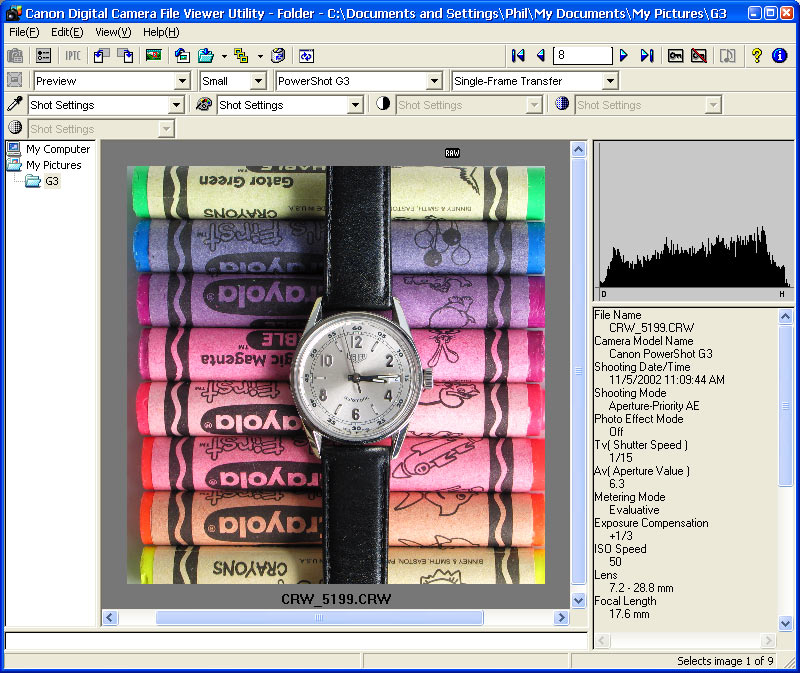The width and height of the screenshot is (800, 673).
Task: Click the blue saturation sphere icon
Action: click(x=562, y=104)
